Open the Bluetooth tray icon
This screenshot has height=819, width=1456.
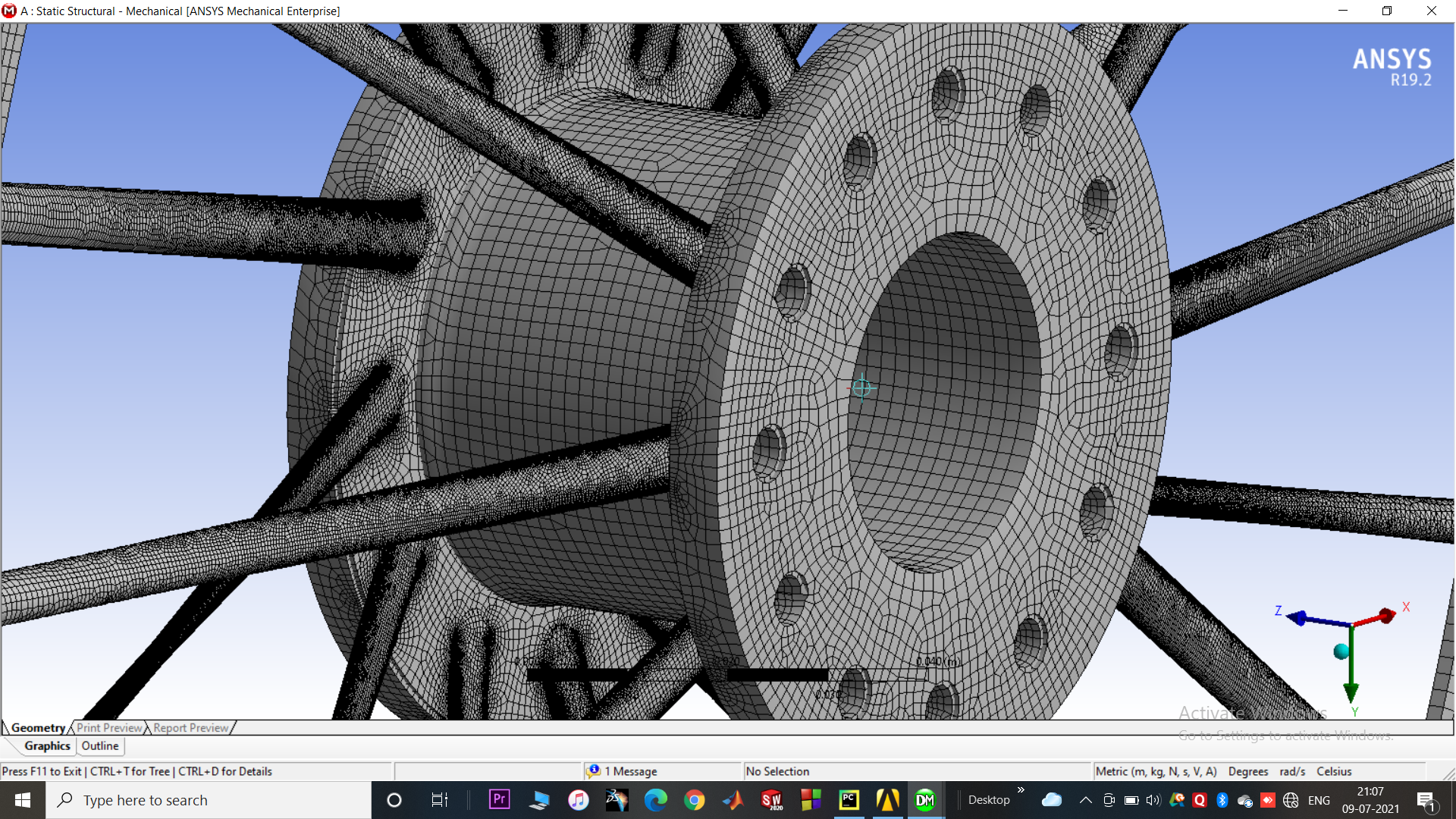1222,800
